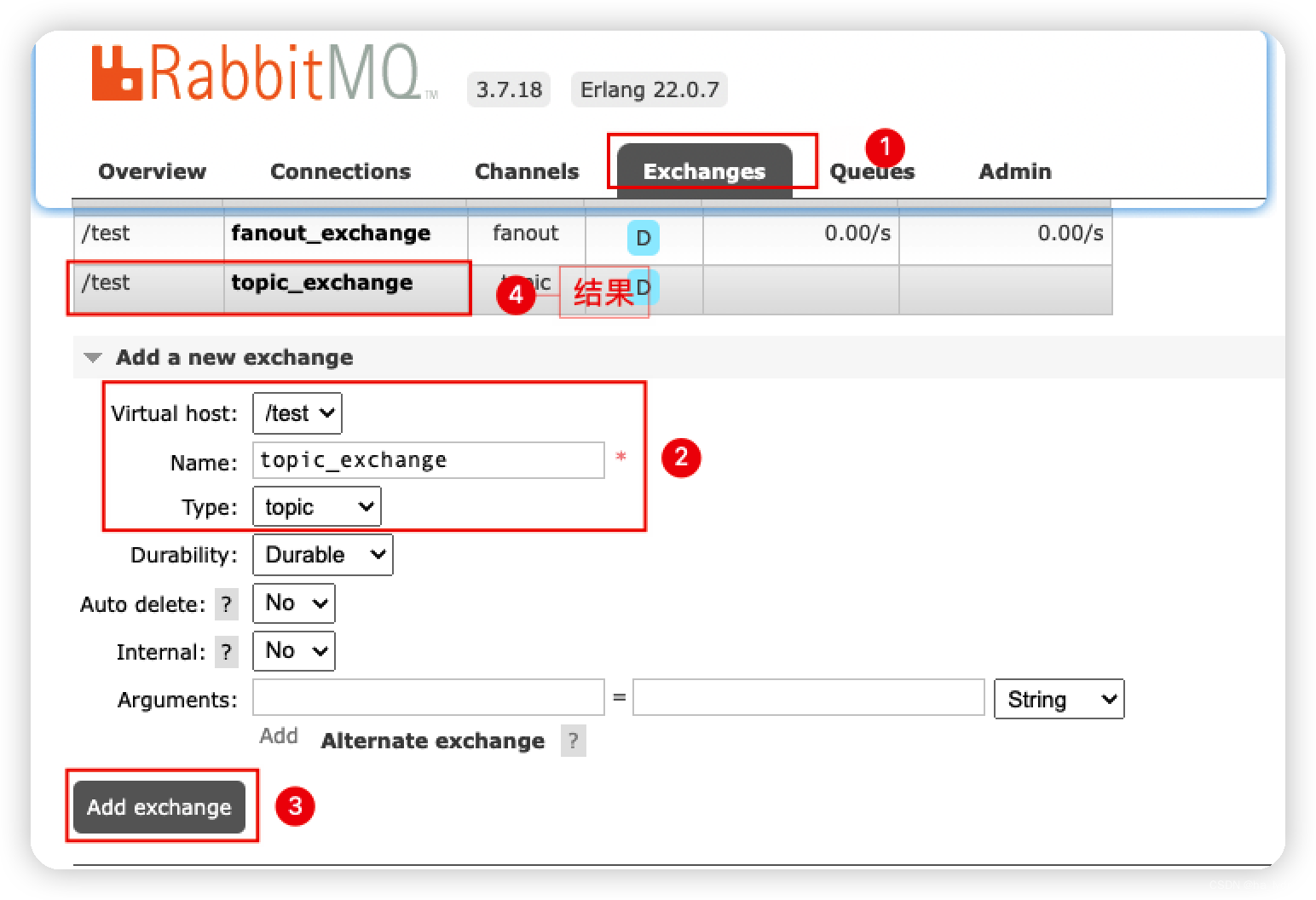
Task: Switch to the Queues tab
Action: 872,171
